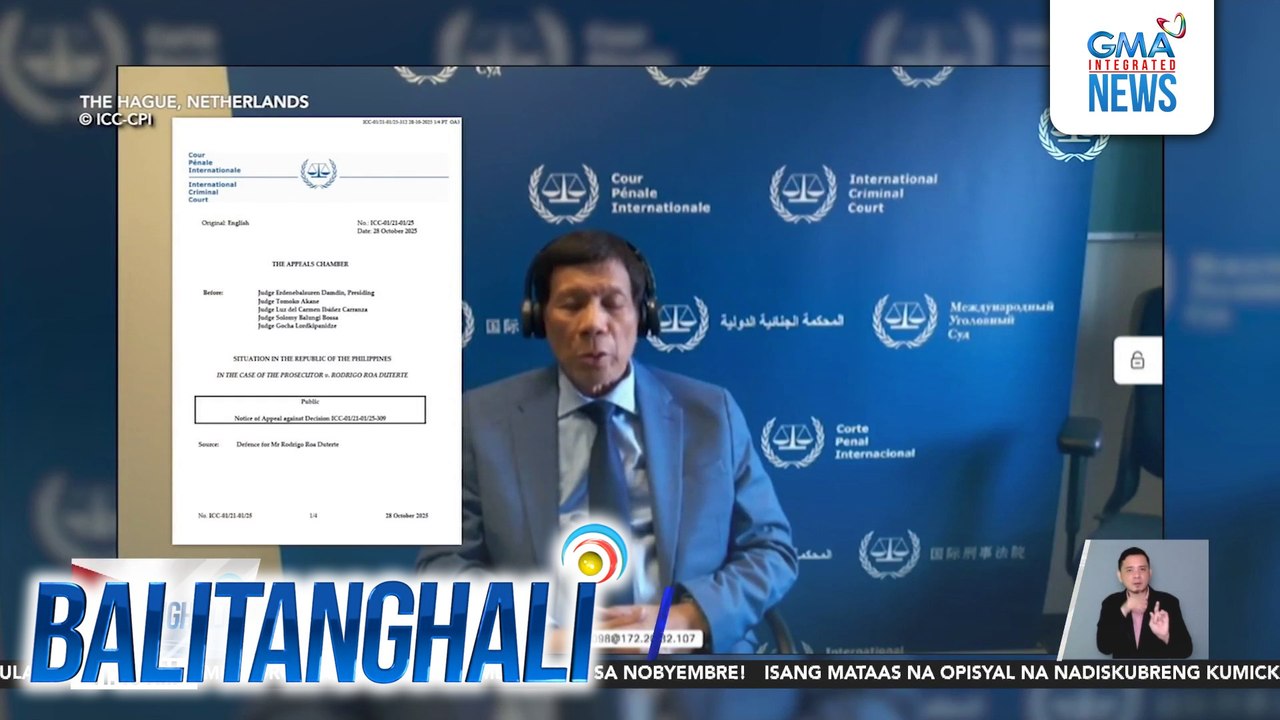Open the Notice of Appeal document overlay
The width and height of the screenshot is (1280, 720).
point(317,331)
